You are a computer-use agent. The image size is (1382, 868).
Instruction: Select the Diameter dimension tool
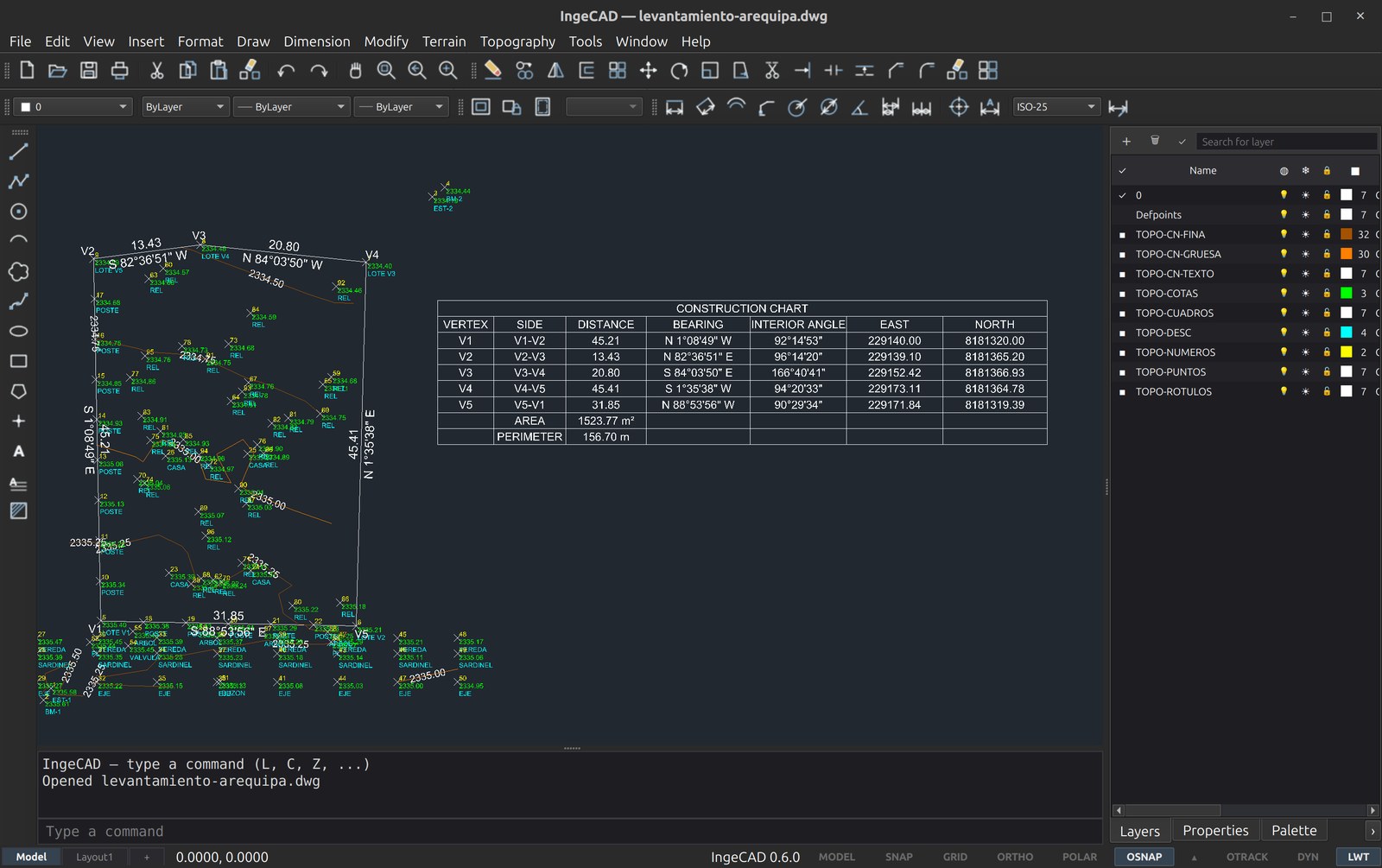point(828,107)
